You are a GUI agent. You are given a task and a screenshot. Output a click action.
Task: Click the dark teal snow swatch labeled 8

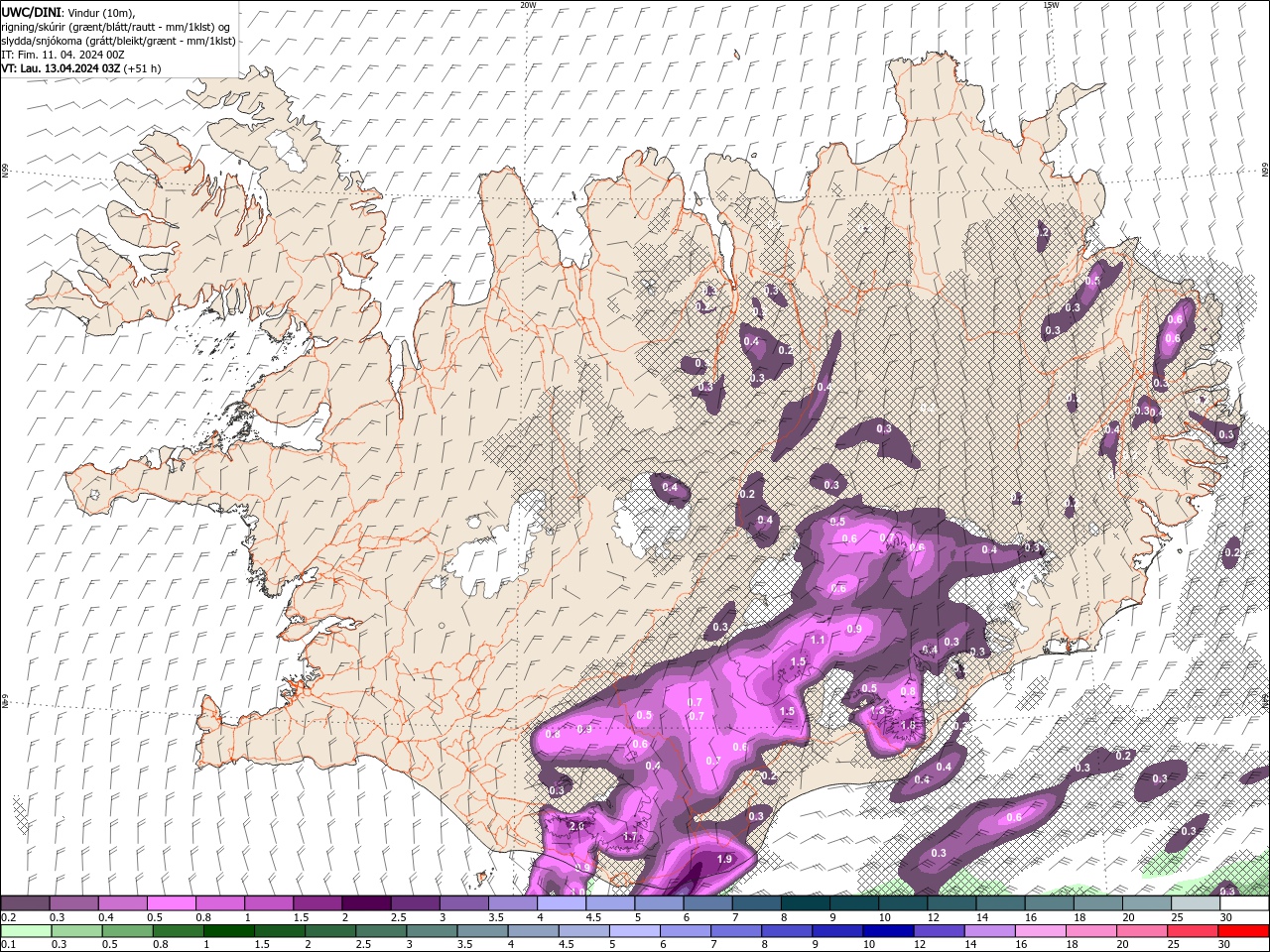(x=806, y=903)
